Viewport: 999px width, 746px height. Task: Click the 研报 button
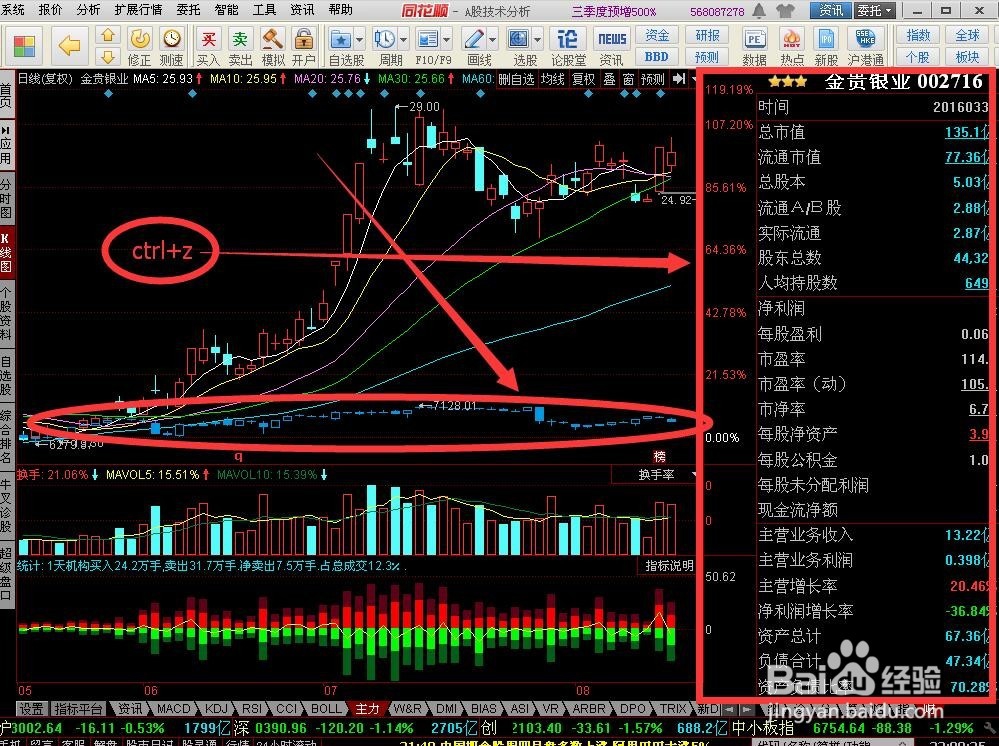[x=707, y=36]
